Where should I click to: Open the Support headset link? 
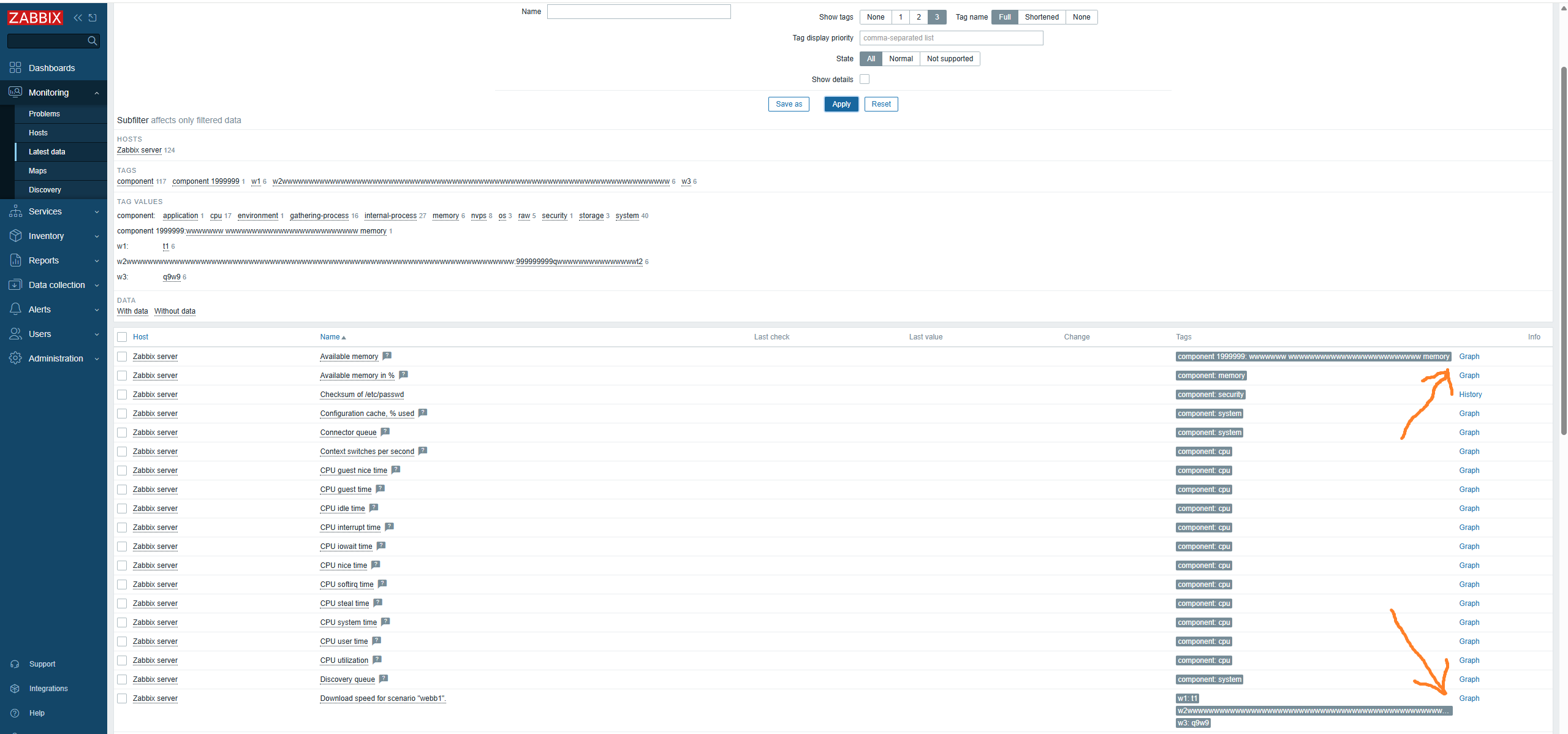[42, 664]
